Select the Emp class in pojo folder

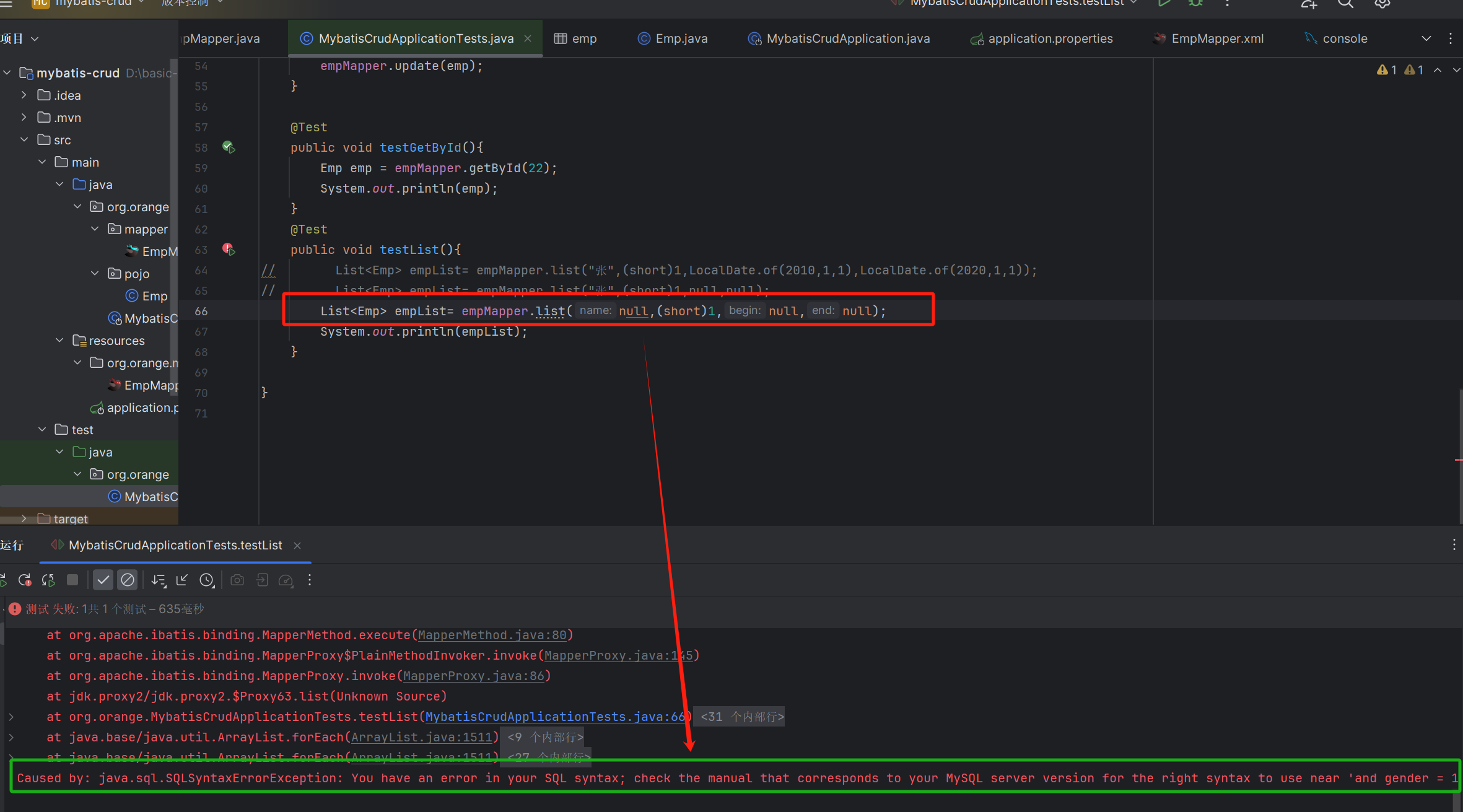point(146,296)
